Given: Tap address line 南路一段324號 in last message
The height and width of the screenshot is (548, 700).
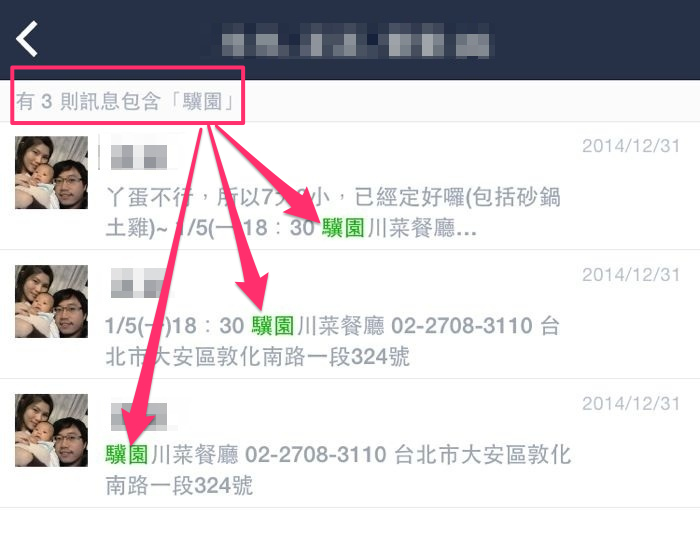Looking at the screenshot, I should point(179,486).
